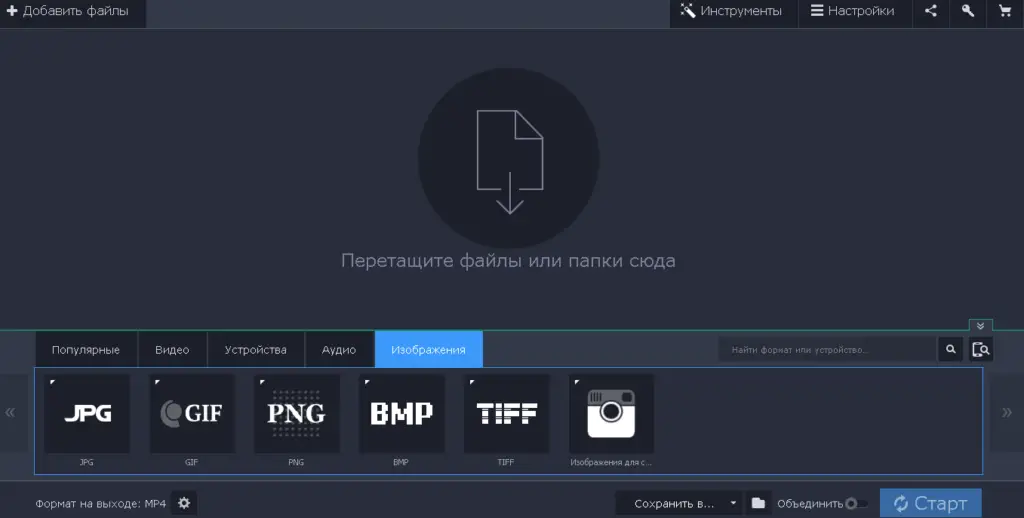
Task: Open output format gear settings
Action: [x=184, y=503]
